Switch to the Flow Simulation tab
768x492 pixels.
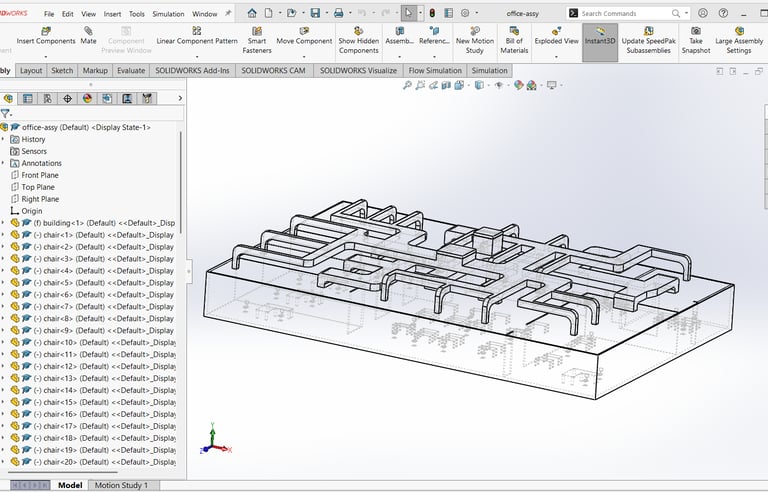tap(435, 71)
